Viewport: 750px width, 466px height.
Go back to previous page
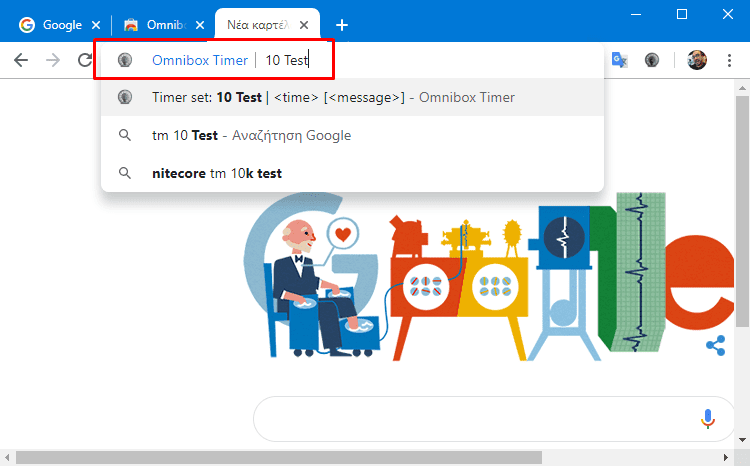tap(21, 60)
